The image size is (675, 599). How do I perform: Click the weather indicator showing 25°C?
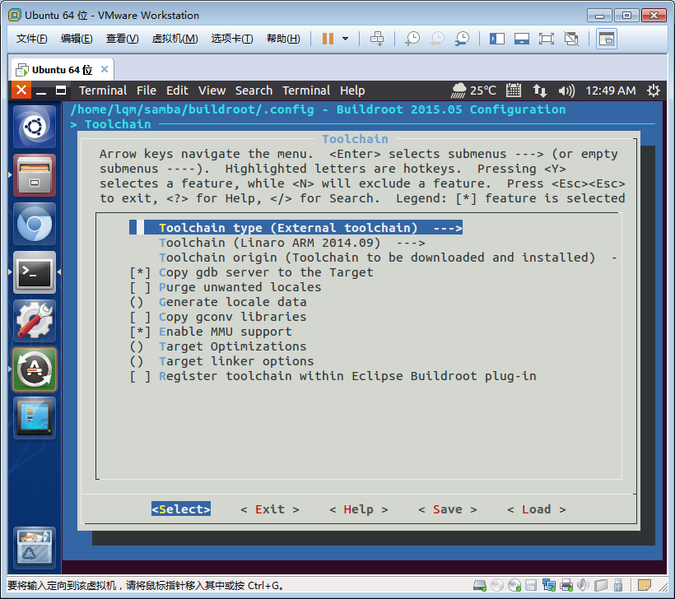coord(474,90)
